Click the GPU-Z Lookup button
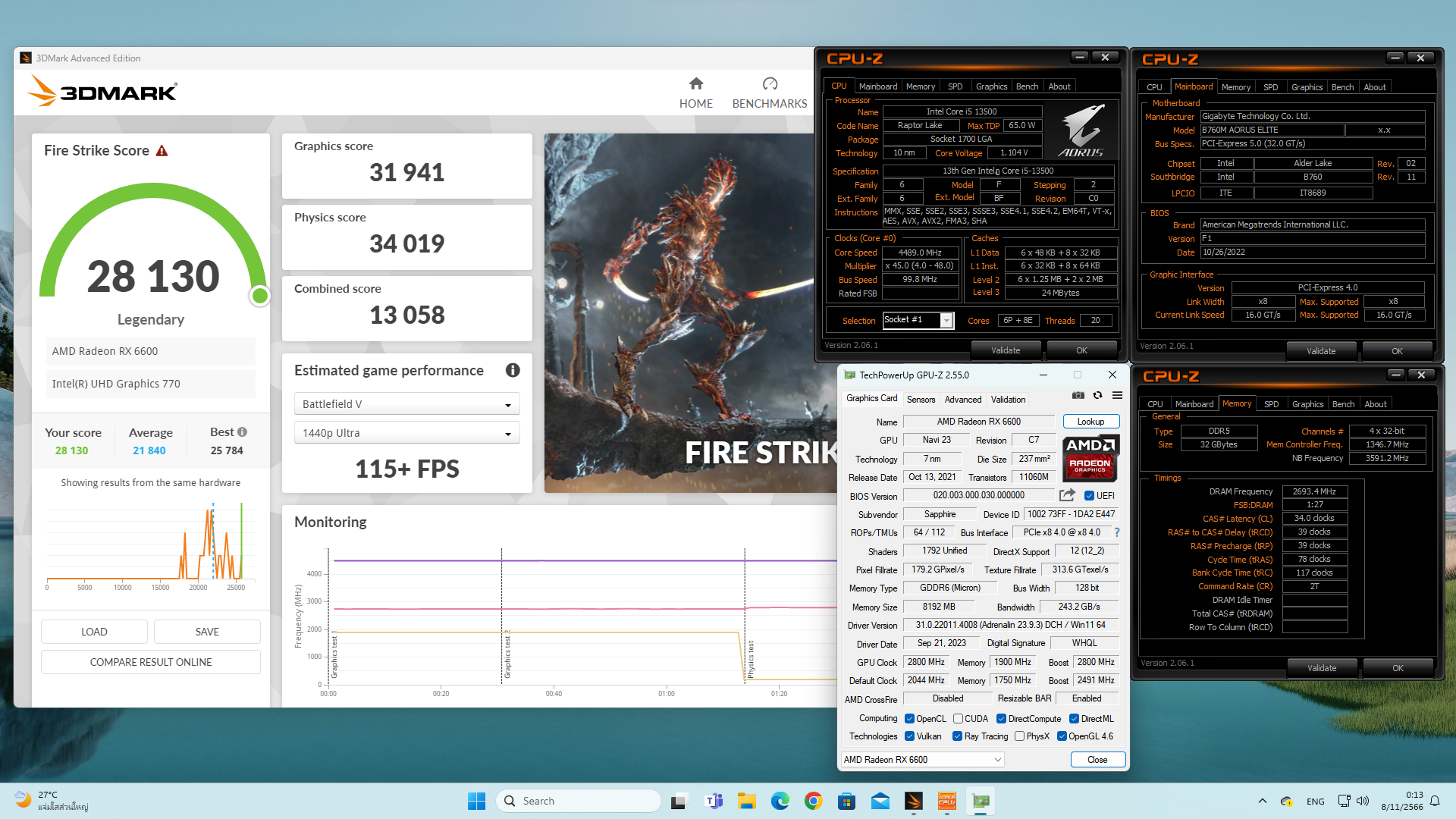 pyautogui.click(x=1090, y=422)
